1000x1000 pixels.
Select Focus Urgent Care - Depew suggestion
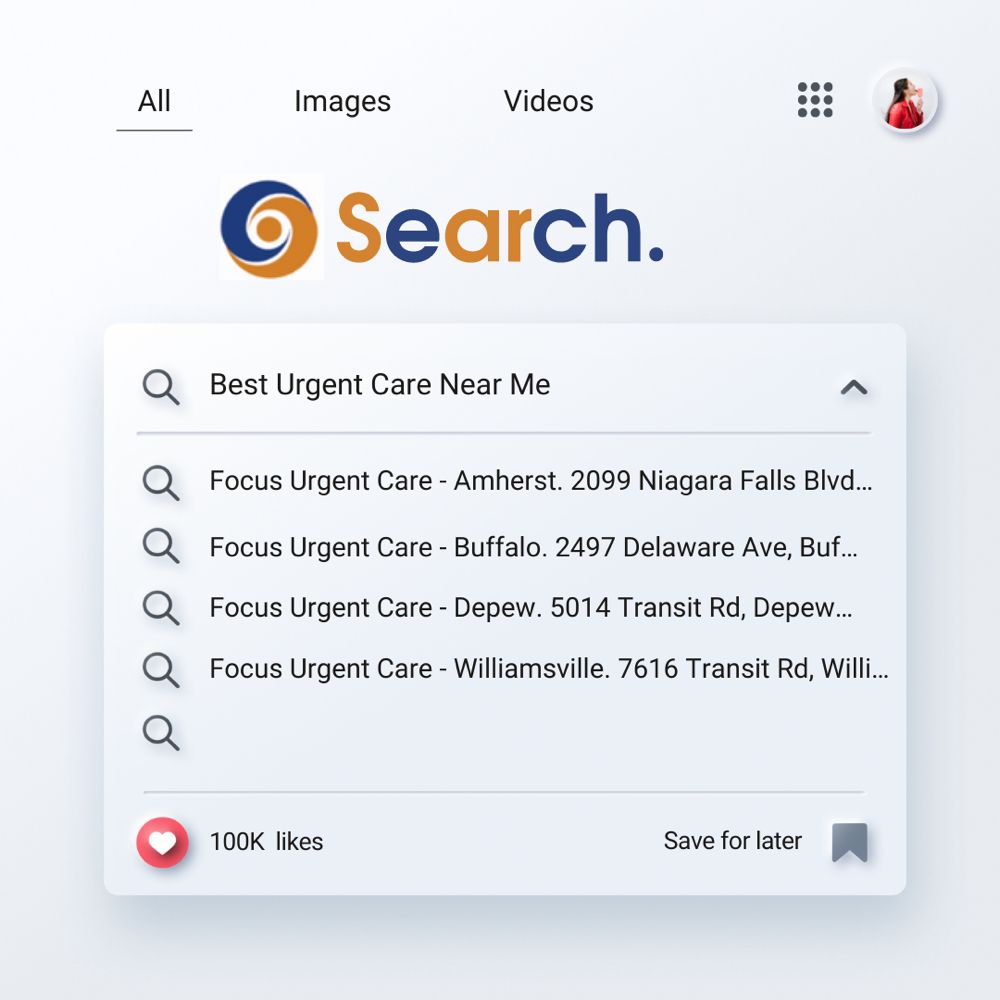click(x=531, y=608)
